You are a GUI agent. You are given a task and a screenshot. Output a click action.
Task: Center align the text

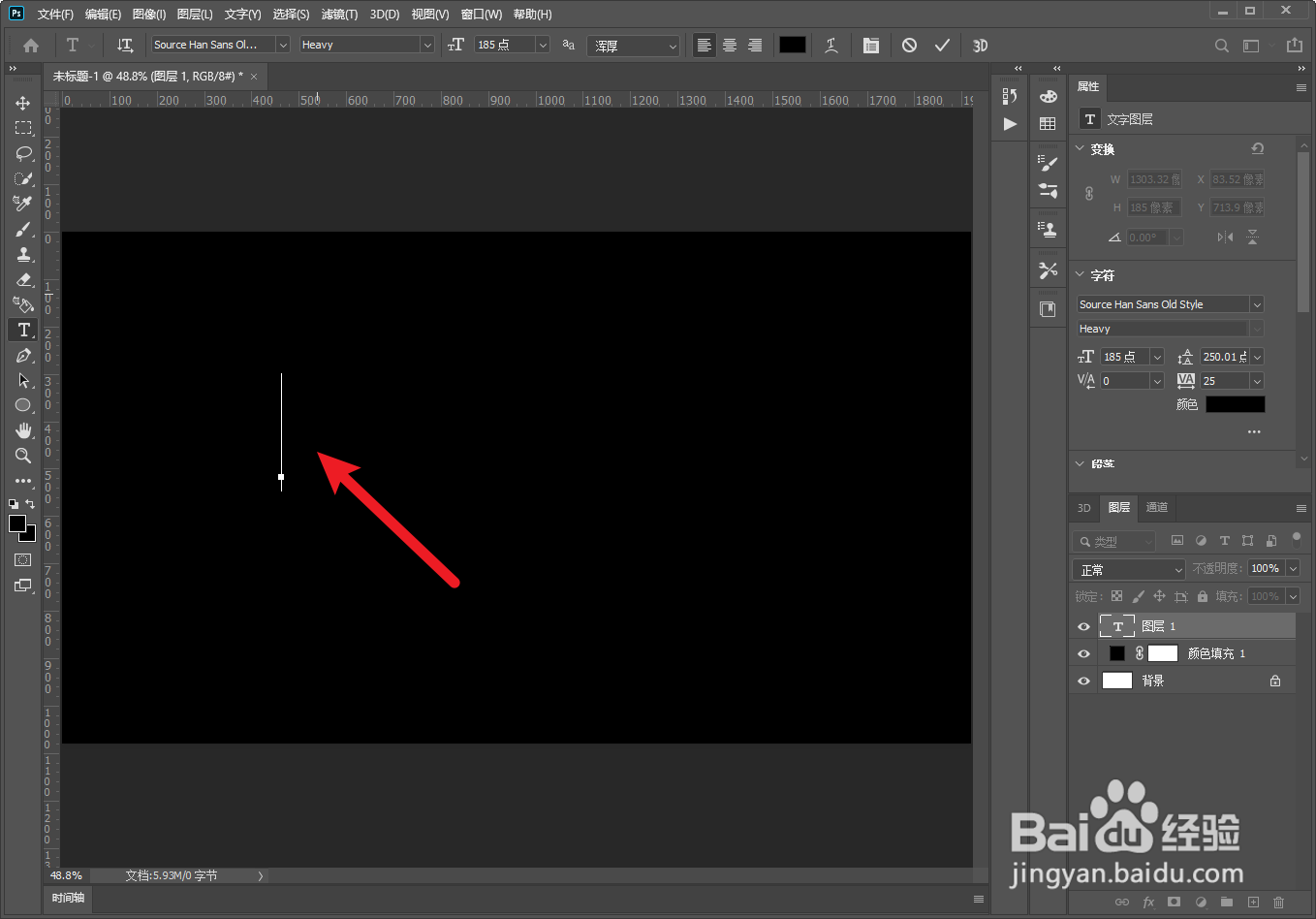tap(730, 46)
